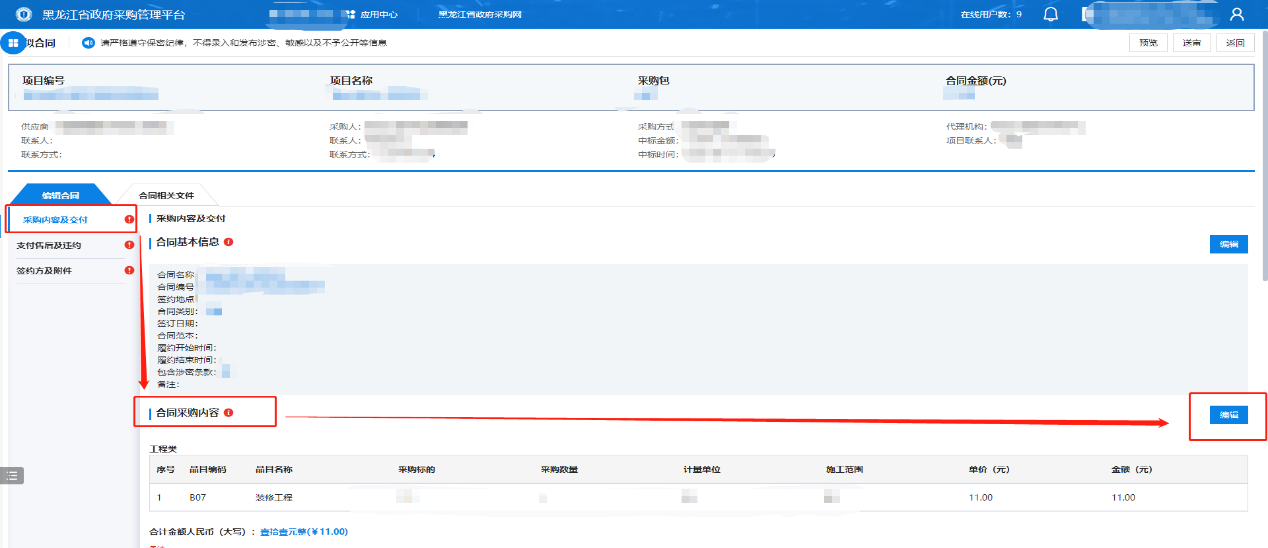Image resolution: width=1268 pixels, height=548 pixels.
Task: Open the user profile avatar icon
Action: 1237,14
